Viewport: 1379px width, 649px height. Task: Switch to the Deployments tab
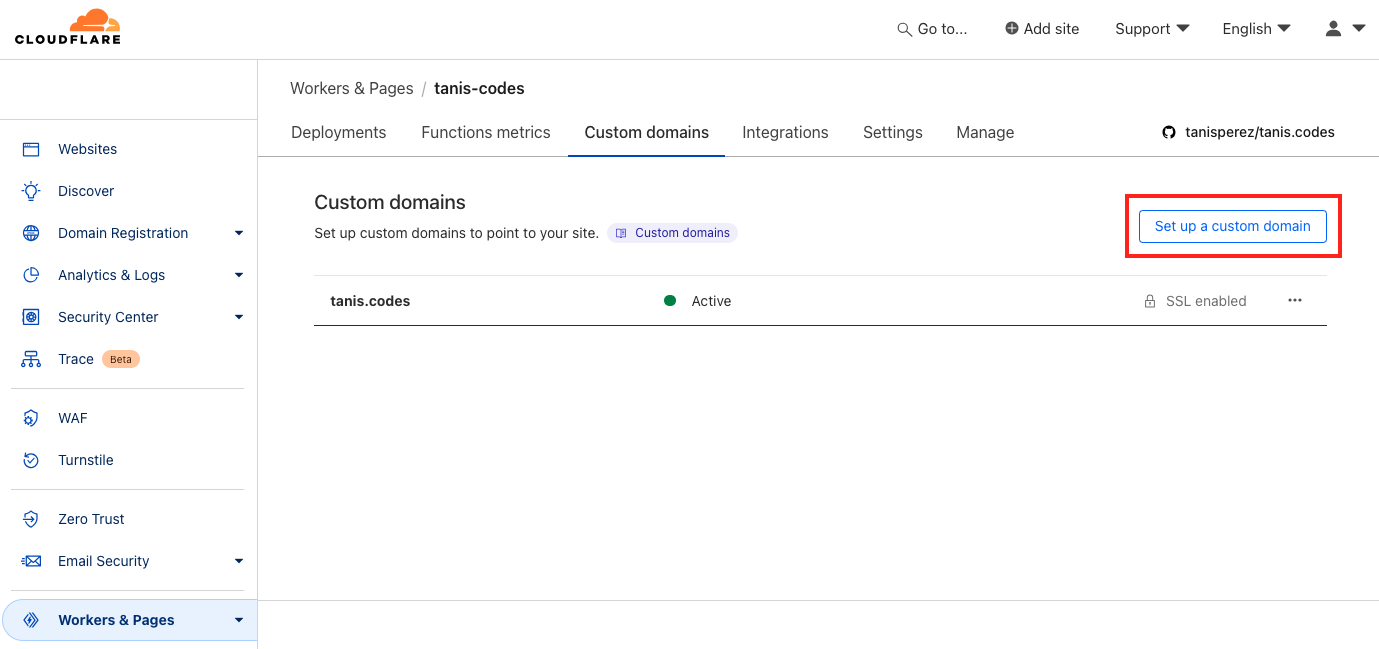tap(338, 132)
